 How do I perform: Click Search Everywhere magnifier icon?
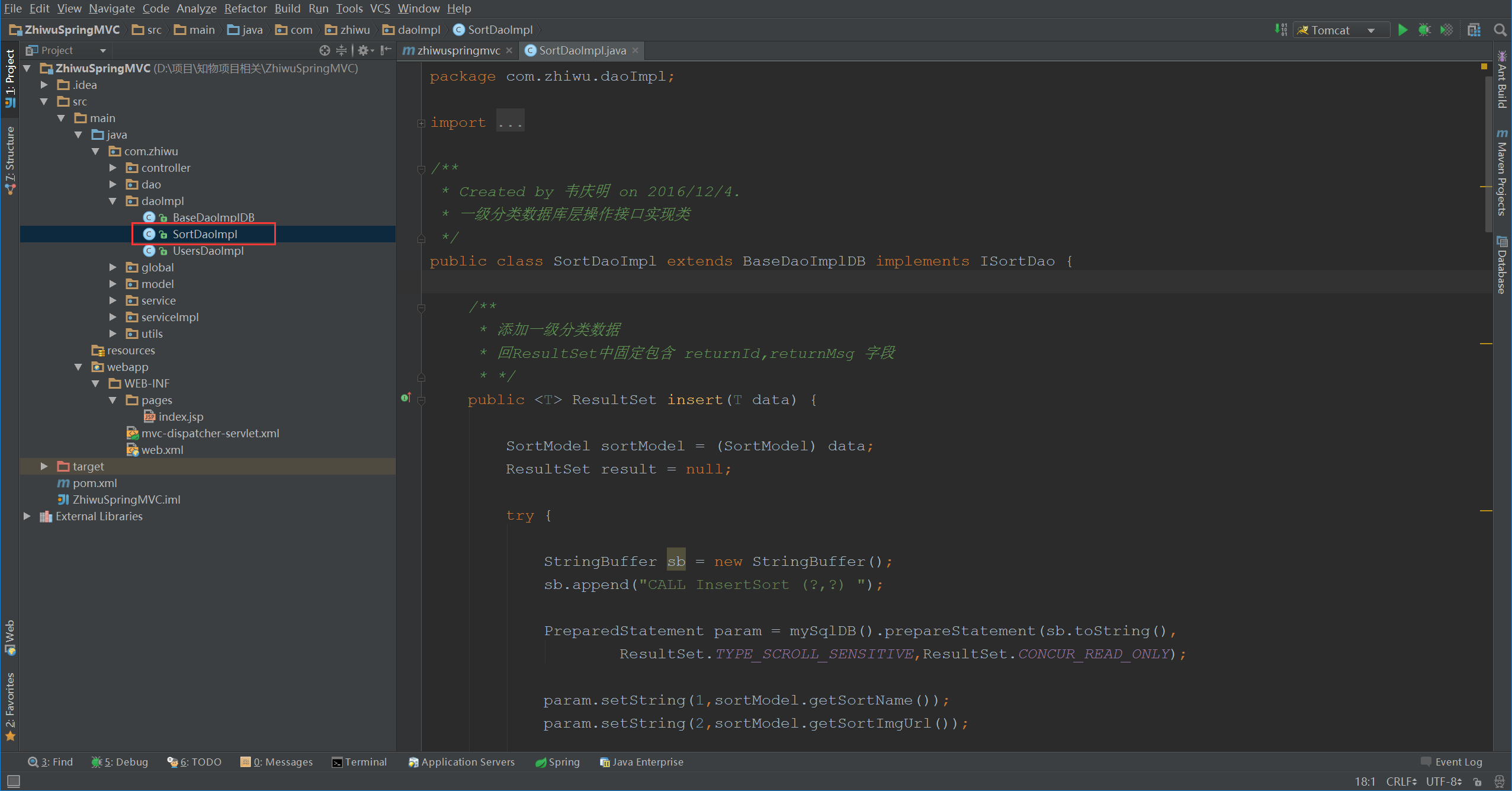click(x=1500, y=30)
